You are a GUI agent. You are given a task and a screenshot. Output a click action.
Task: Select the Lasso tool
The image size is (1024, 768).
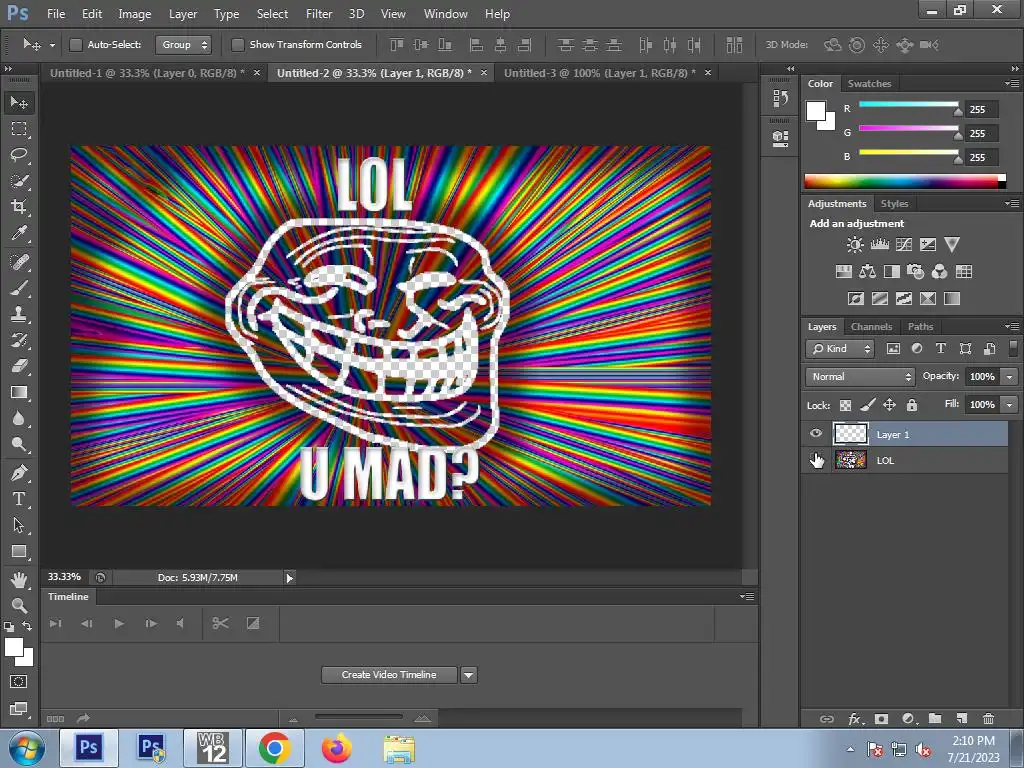coord(19,155)
